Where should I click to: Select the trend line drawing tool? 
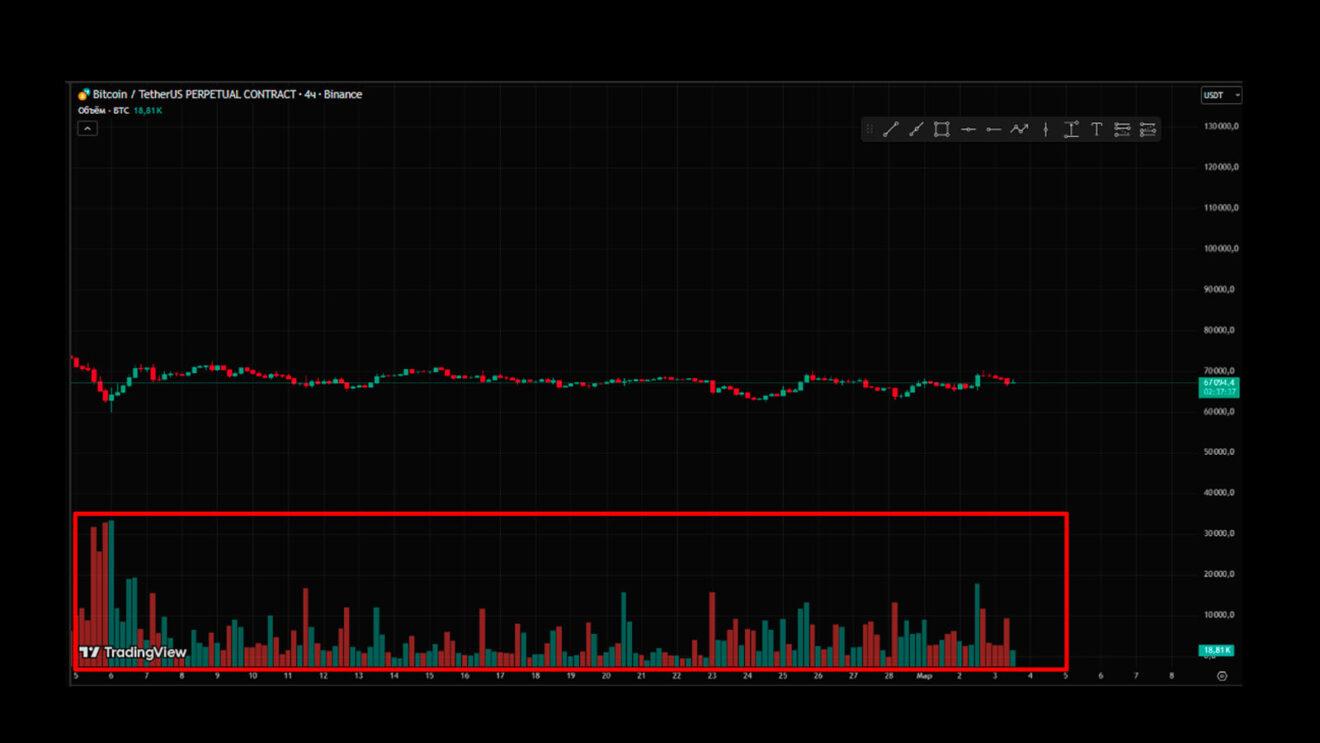tap(890, 129)
